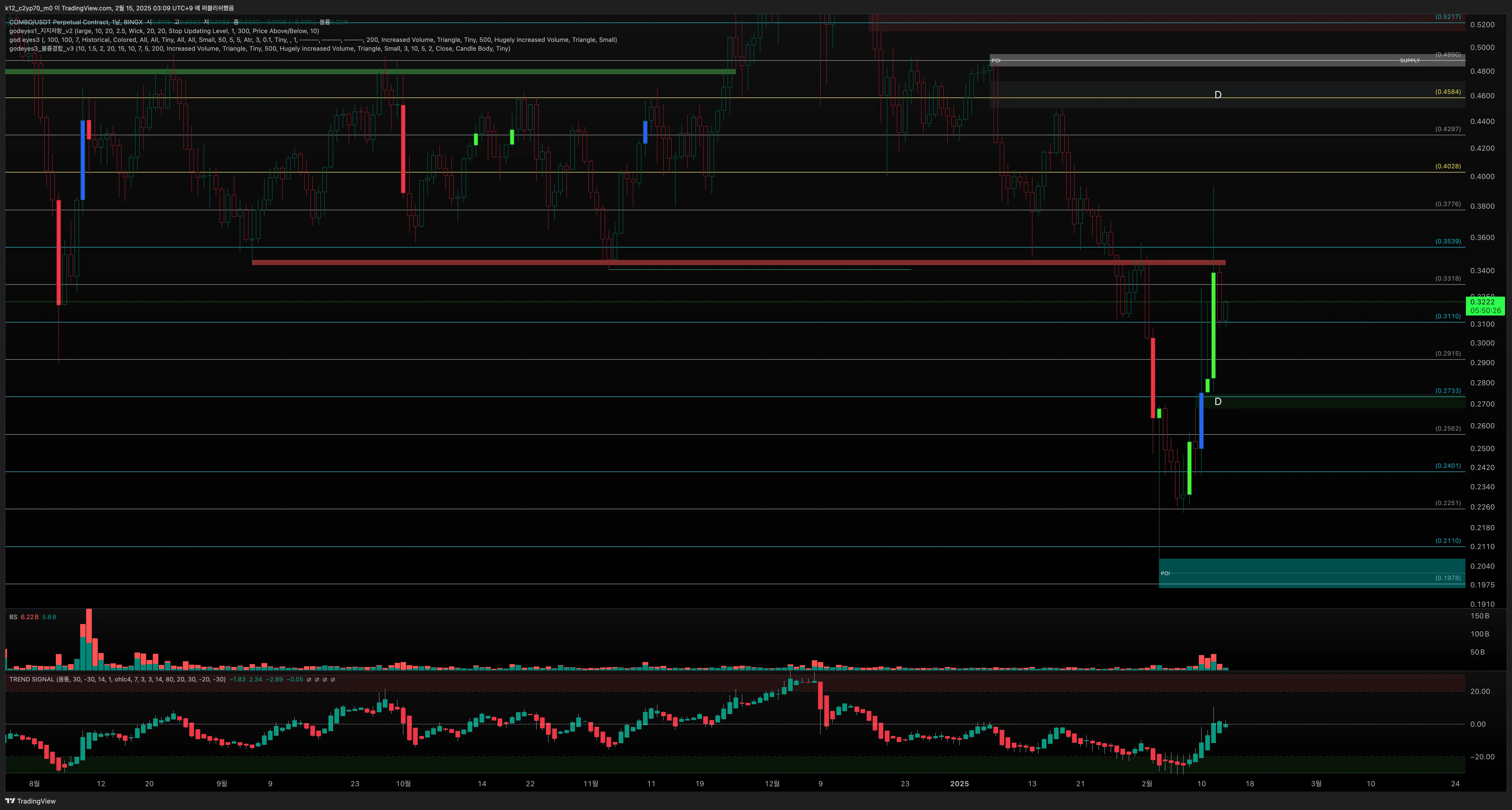1512x810 pixels.
Task: Select the godeyes3_볼륨결합_v3 indicator legend
Action: coord(259,49)
